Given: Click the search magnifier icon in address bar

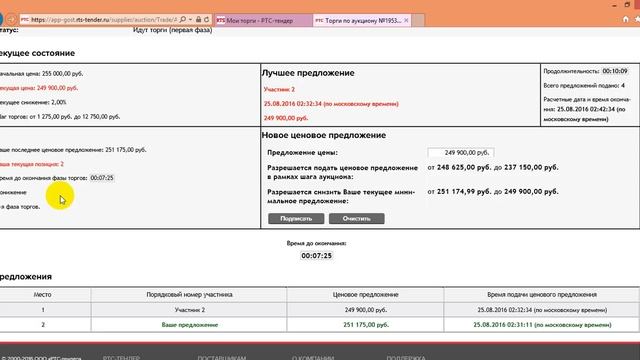Looking at the screenshot, I should coord(183,19).
